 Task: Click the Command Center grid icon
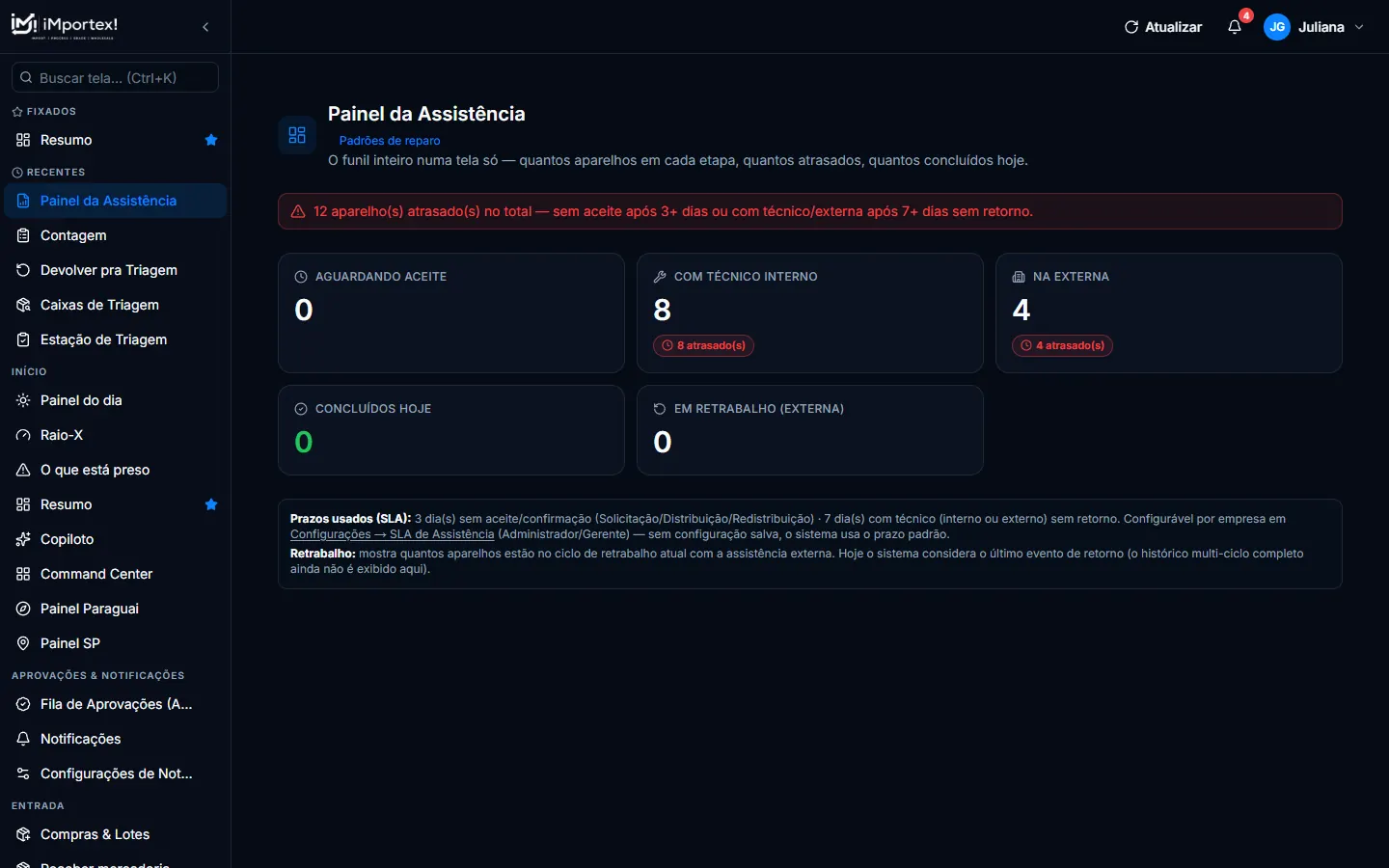[23, 574]
